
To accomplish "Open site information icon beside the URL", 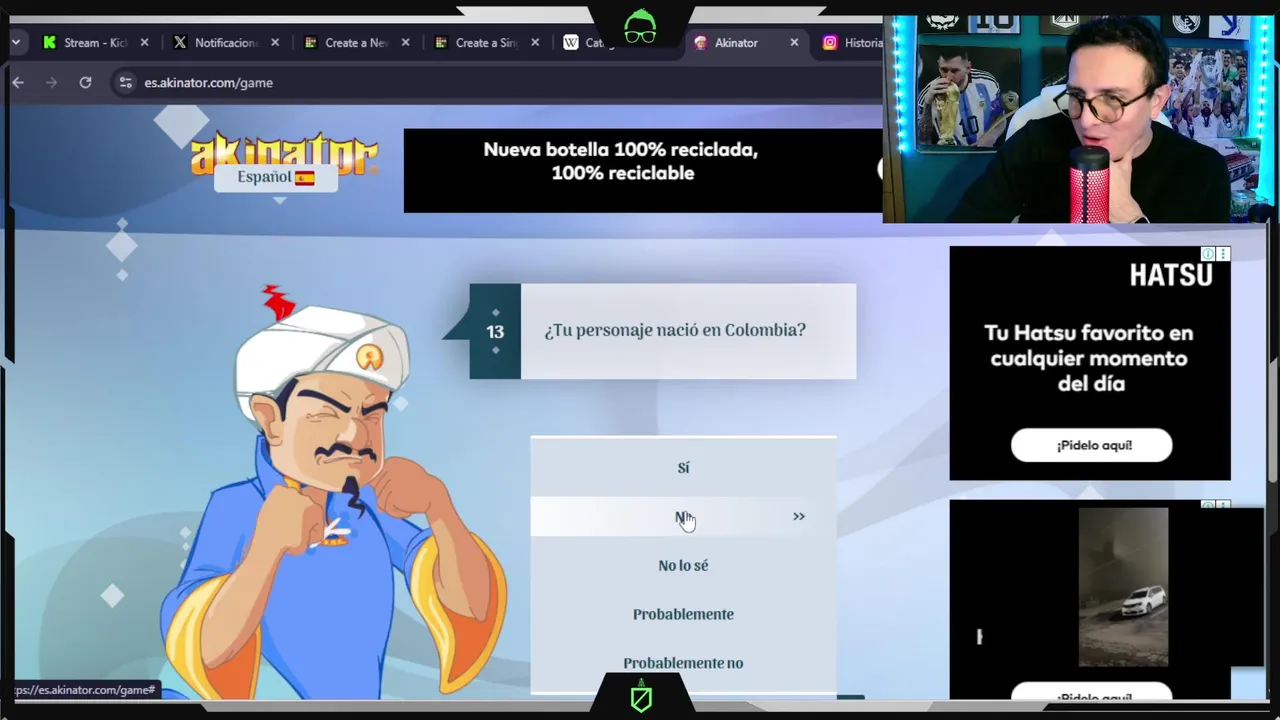I will (125, 82).
